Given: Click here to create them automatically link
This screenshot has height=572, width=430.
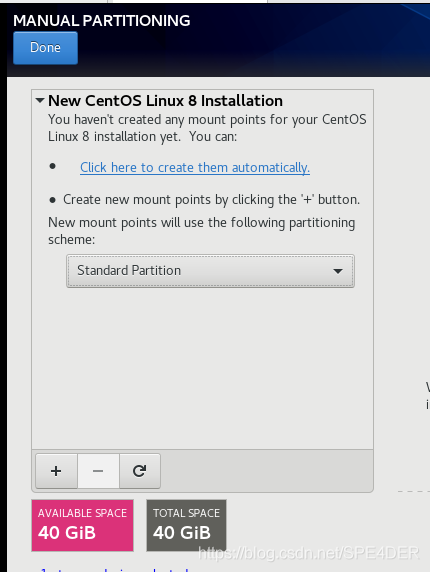Looking at the screenshot, I should (195, 167).
